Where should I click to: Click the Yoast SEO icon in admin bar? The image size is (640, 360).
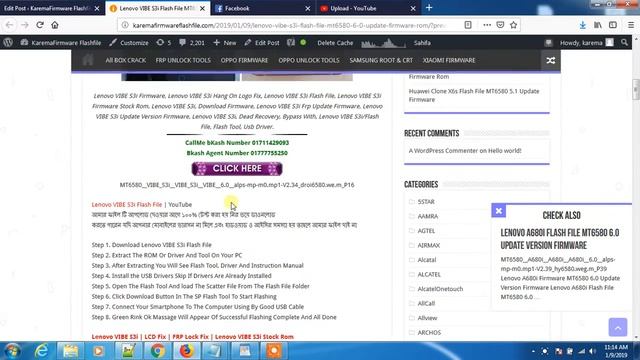pos(291,42)
